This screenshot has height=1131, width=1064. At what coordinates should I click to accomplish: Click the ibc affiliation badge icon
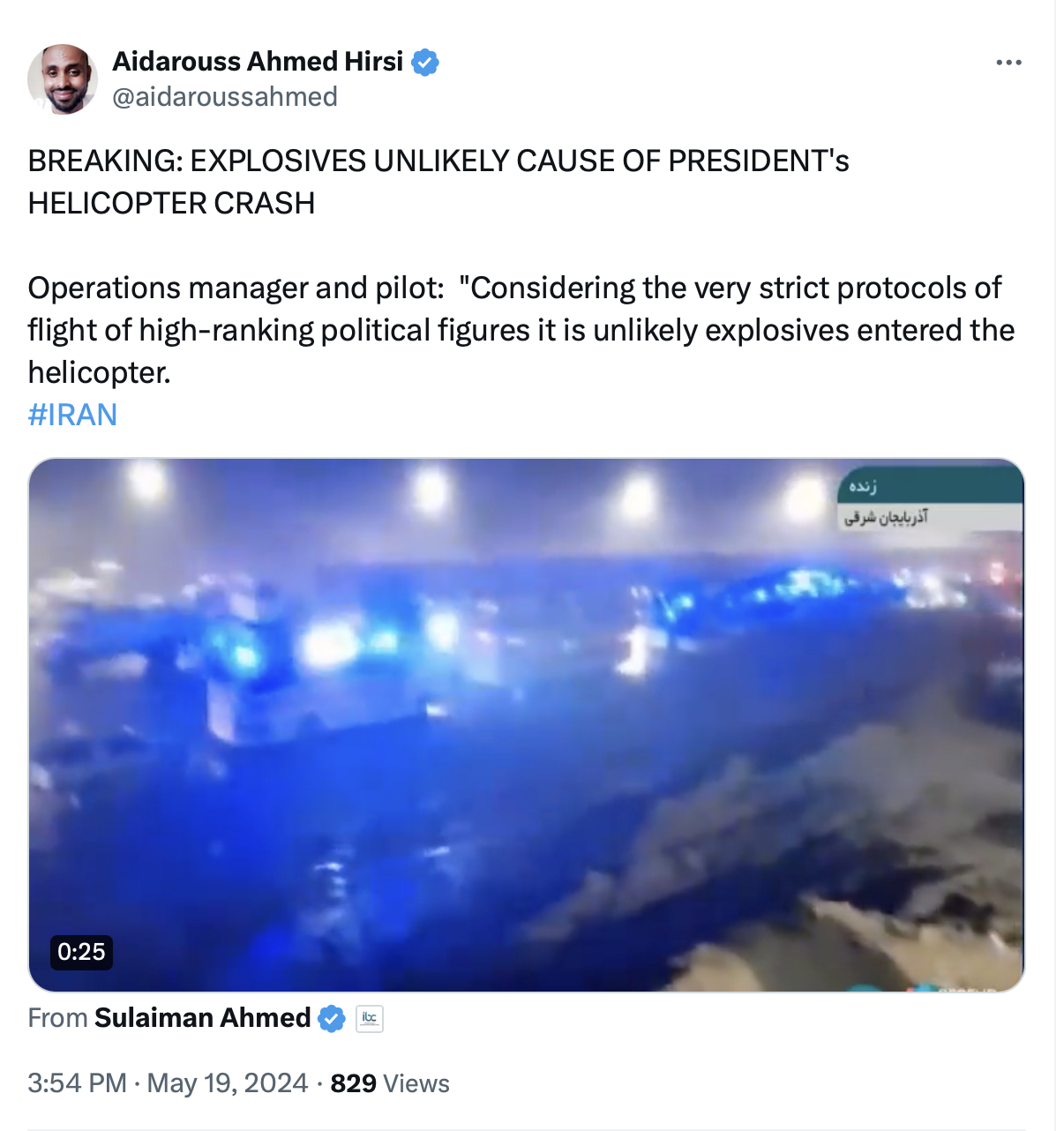[x=370, y=1018]
